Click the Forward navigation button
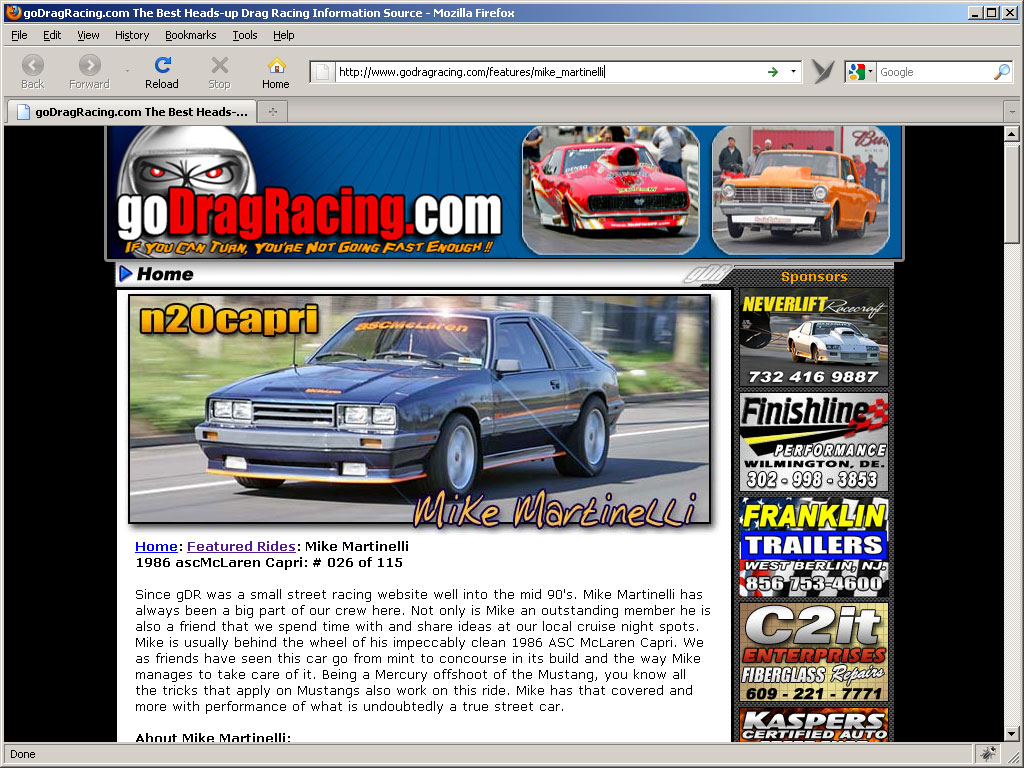The width and height of the screenshot is (1024, 768). [x=89, y=72]
